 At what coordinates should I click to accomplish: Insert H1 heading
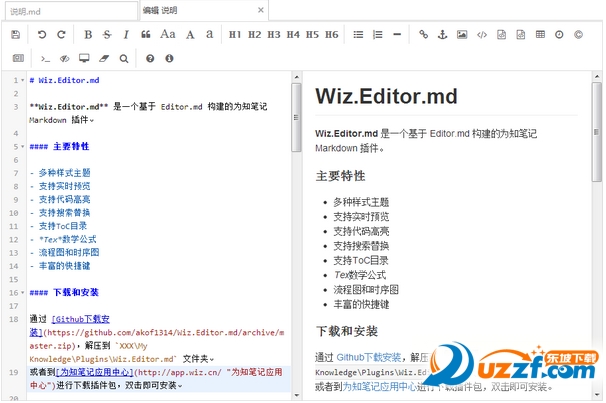[235, 35]
